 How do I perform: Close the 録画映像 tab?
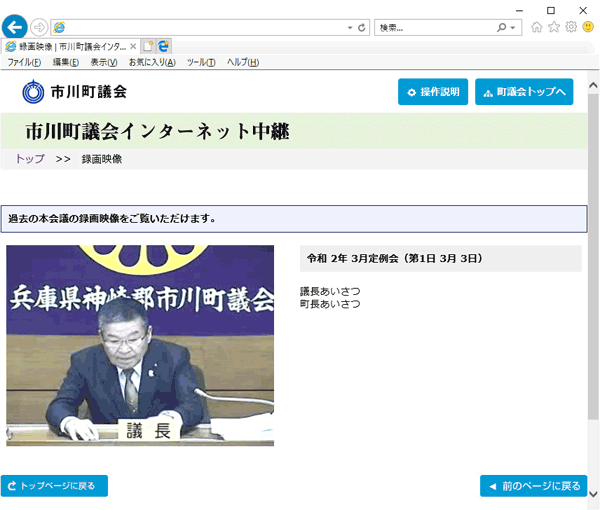(x=133, y=47)
